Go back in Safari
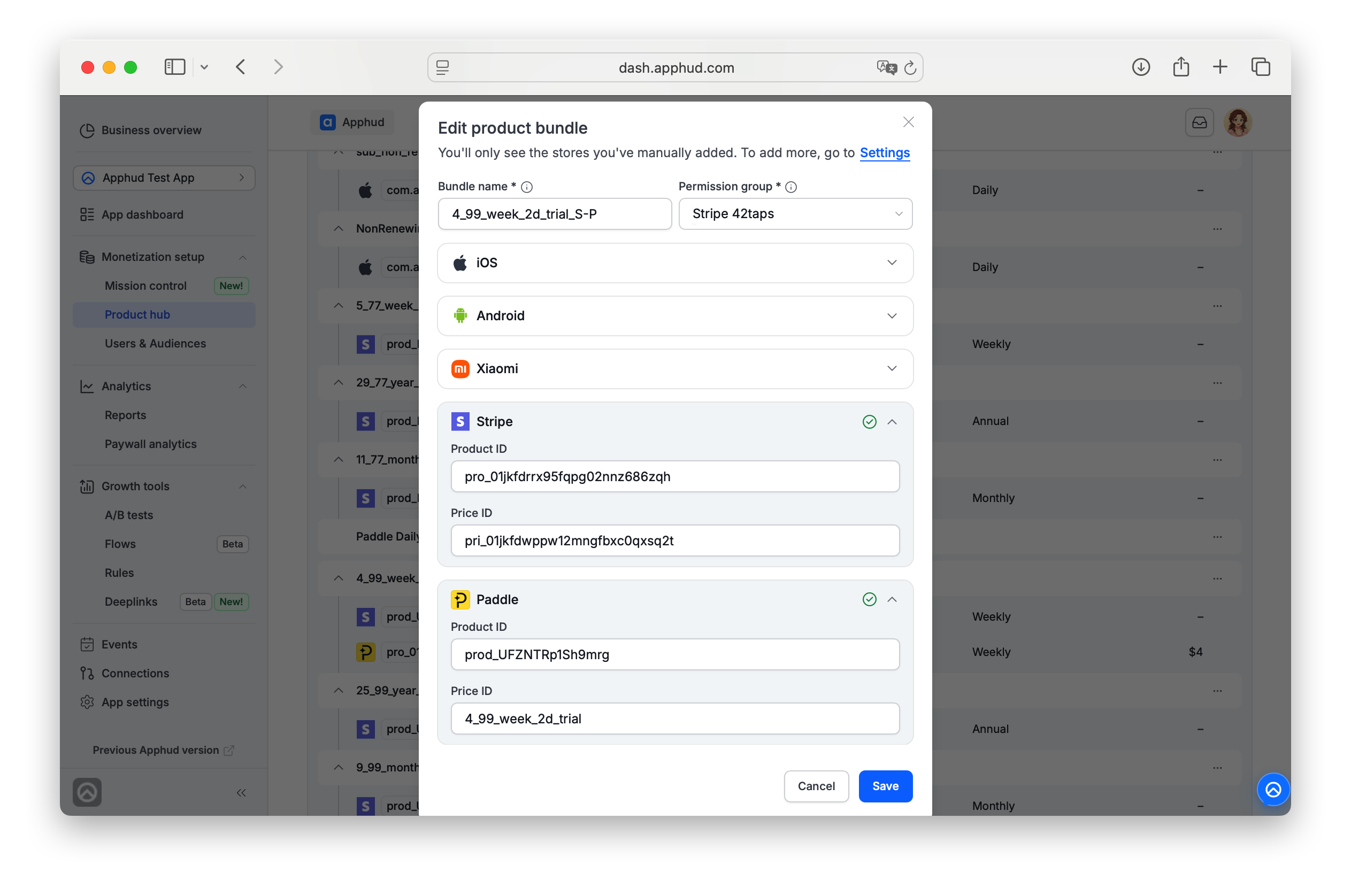This screenshot has width=1351, height=896. pyautogui.click(x=240, y=67)
